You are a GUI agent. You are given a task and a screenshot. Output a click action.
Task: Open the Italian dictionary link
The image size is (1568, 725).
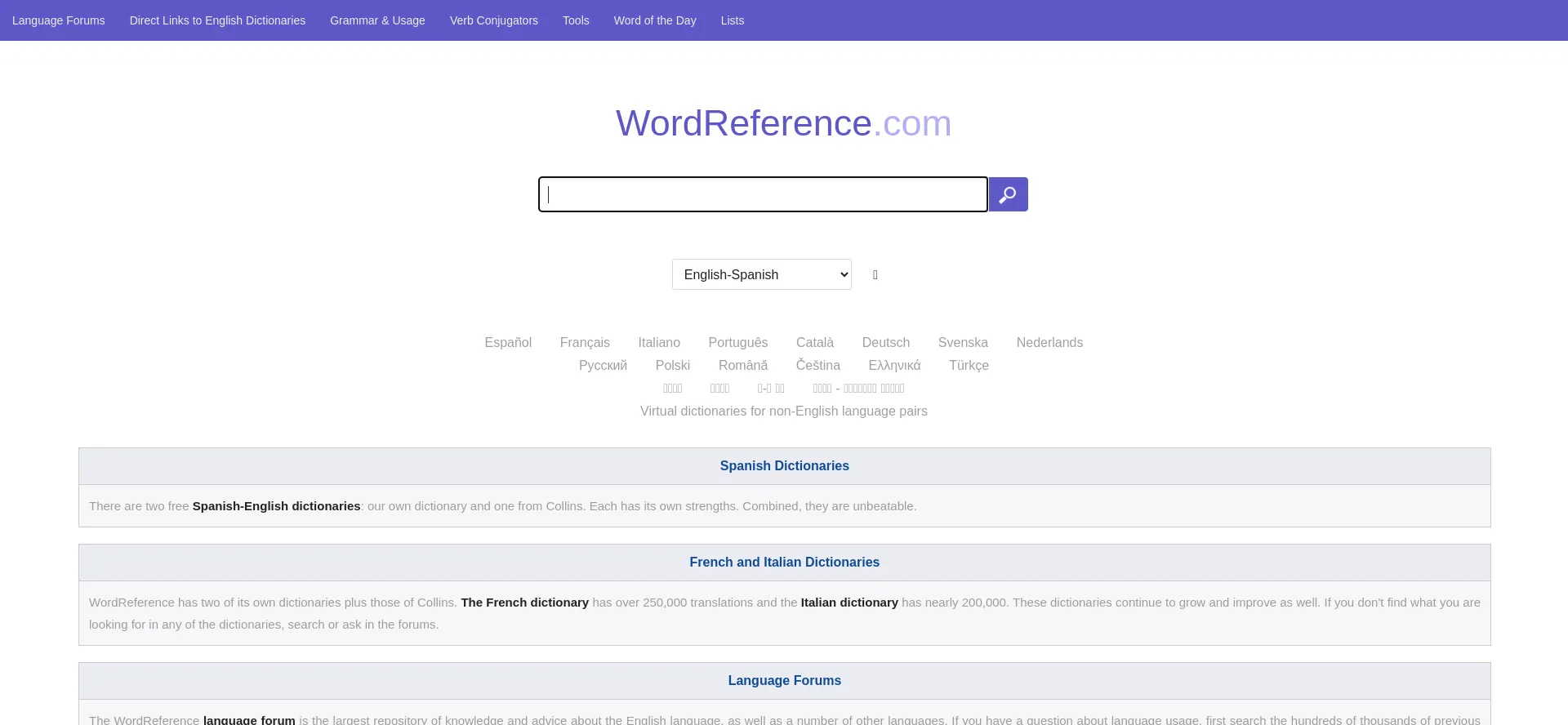point(849,603)
